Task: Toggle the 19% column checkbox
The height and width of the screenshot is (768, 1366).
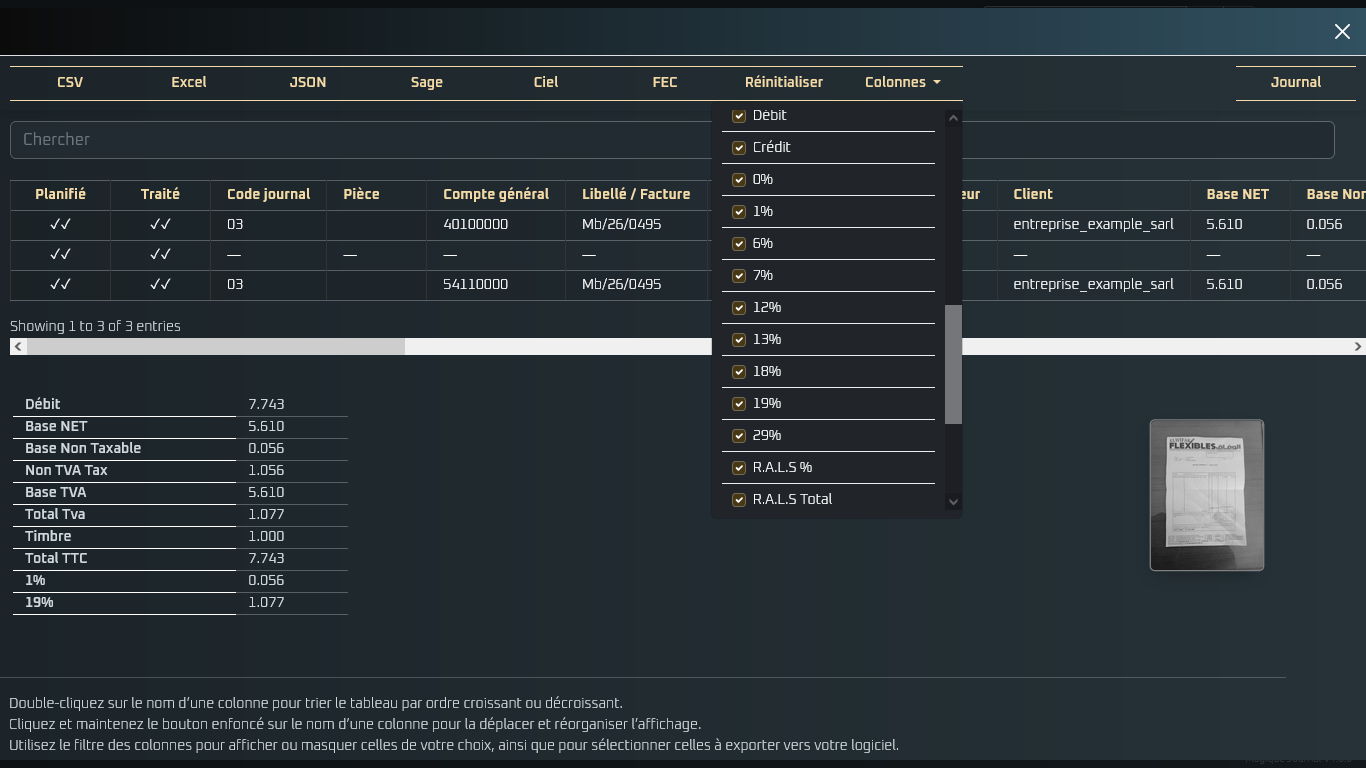Action: (739, 404)
